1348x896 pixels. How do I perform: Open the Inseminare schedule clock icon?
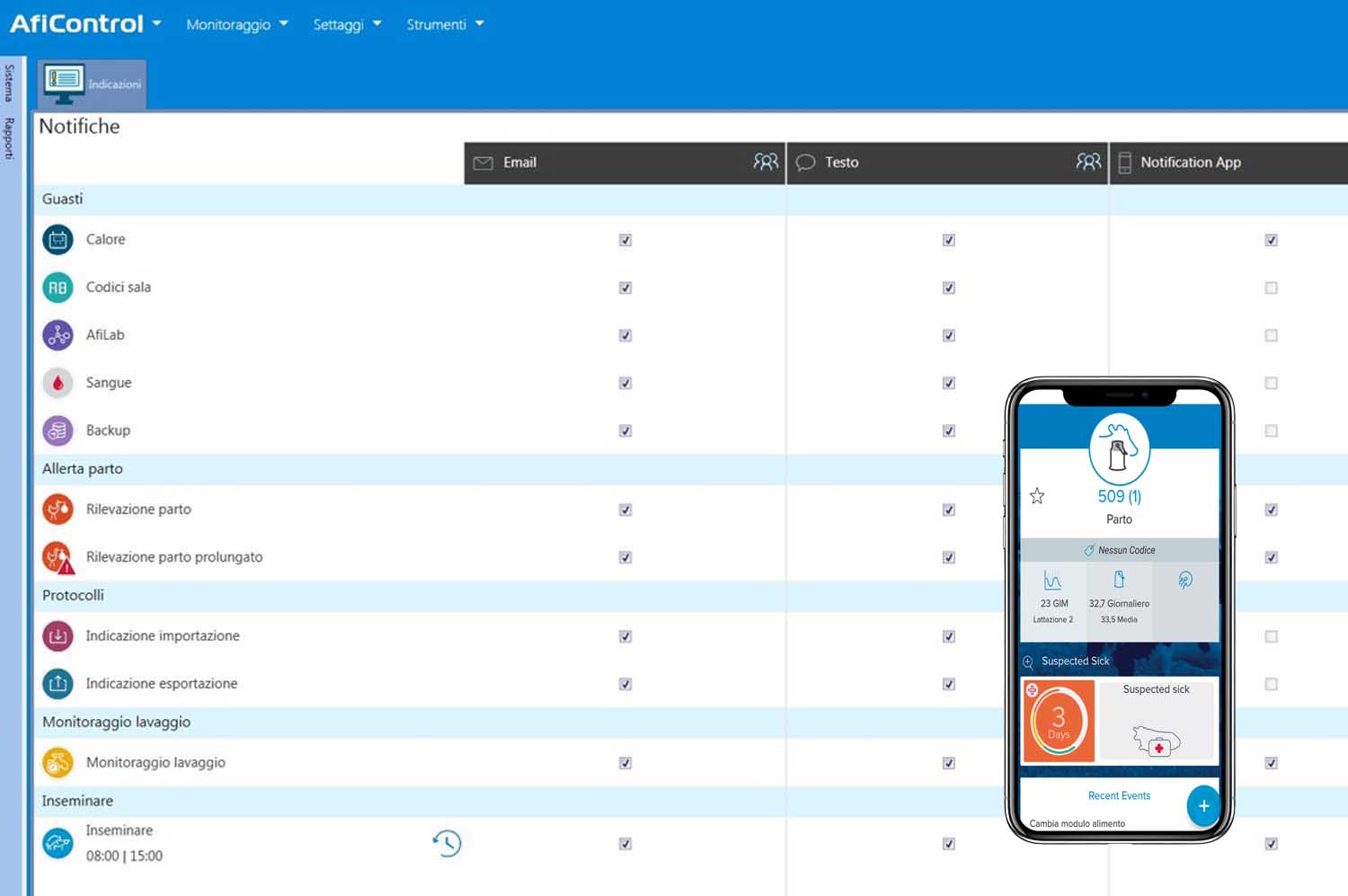(447, 843)
